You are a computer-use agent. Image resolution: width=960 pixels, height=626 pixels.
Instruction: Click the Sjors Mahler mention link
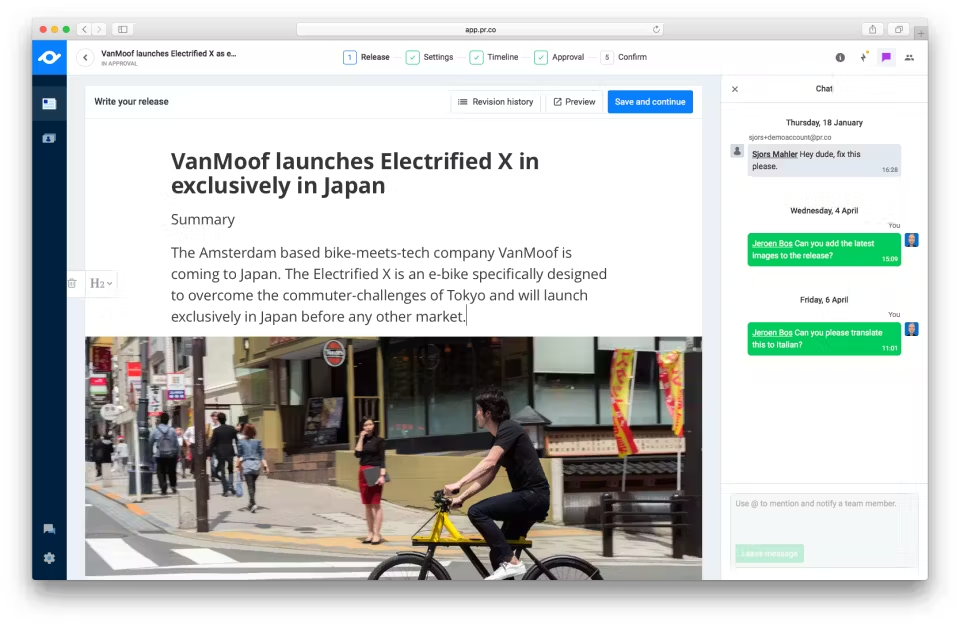point(774,154)
